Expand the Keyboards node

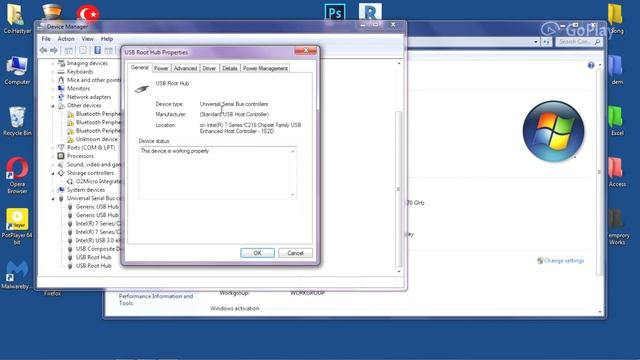click(53, 72)
